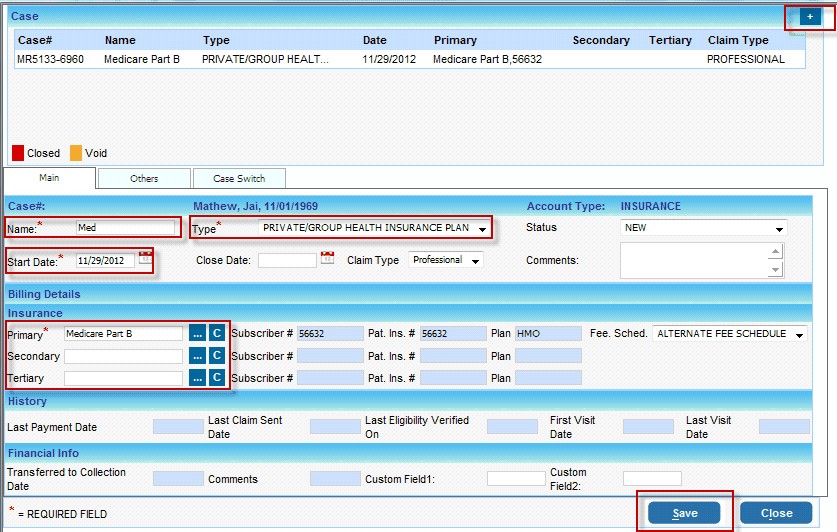Open the Close Date calendar picker
Image resolution: width=837 pixels, height=532 pixels.
327,260
